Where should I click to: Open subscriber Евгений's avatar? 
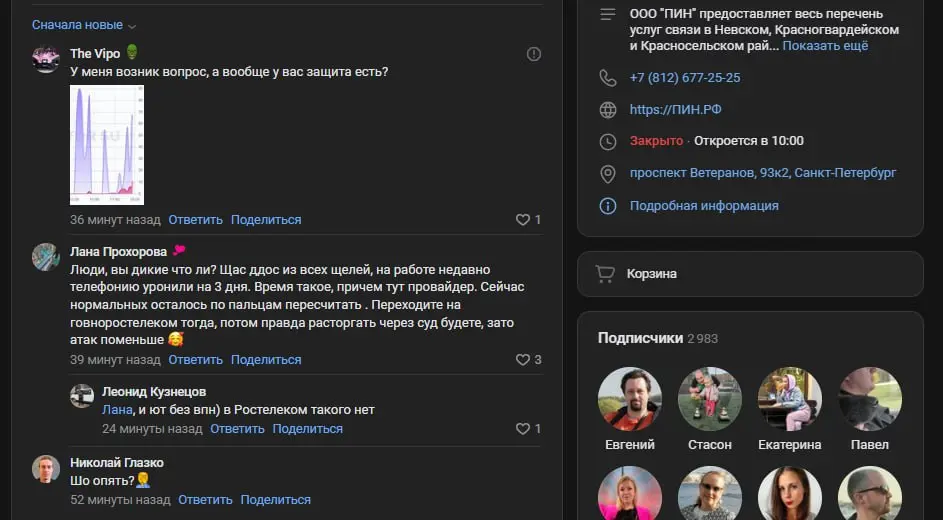click(630, 399)
